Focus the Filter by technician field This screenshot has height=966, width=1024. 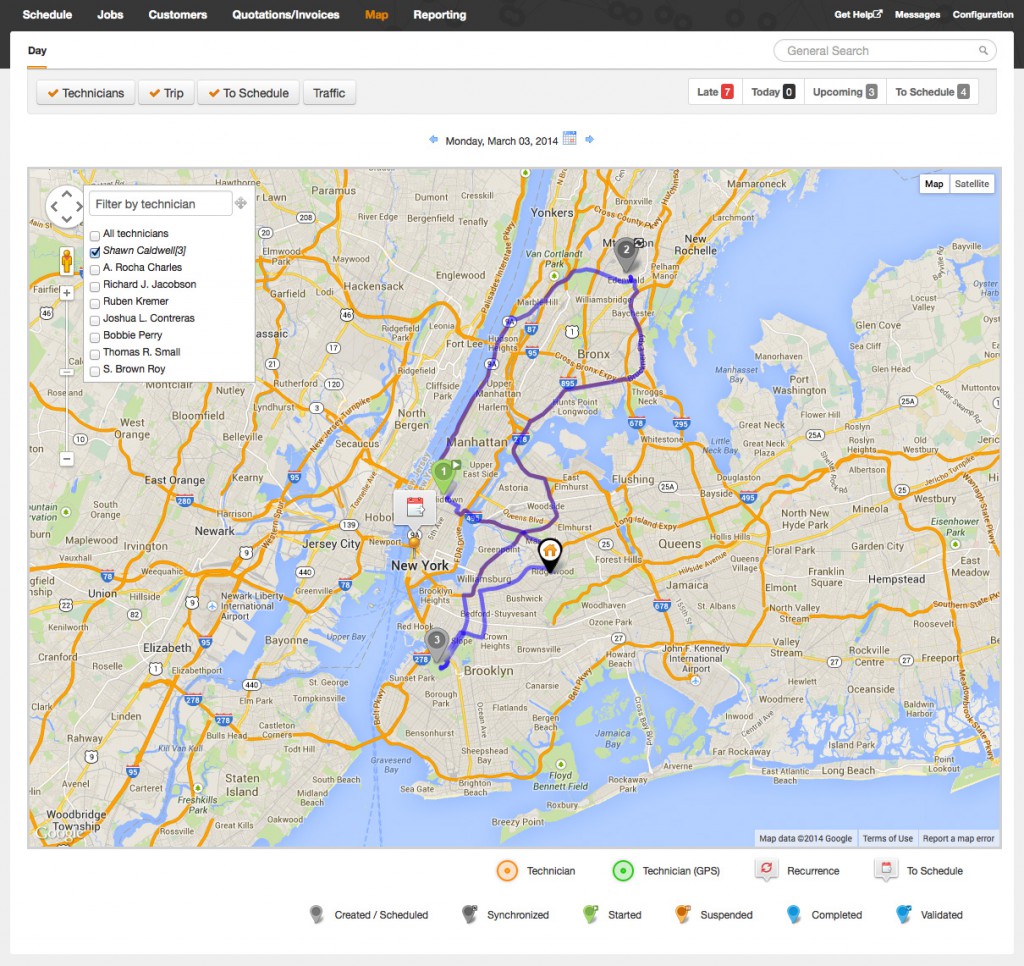pos(161,204)
